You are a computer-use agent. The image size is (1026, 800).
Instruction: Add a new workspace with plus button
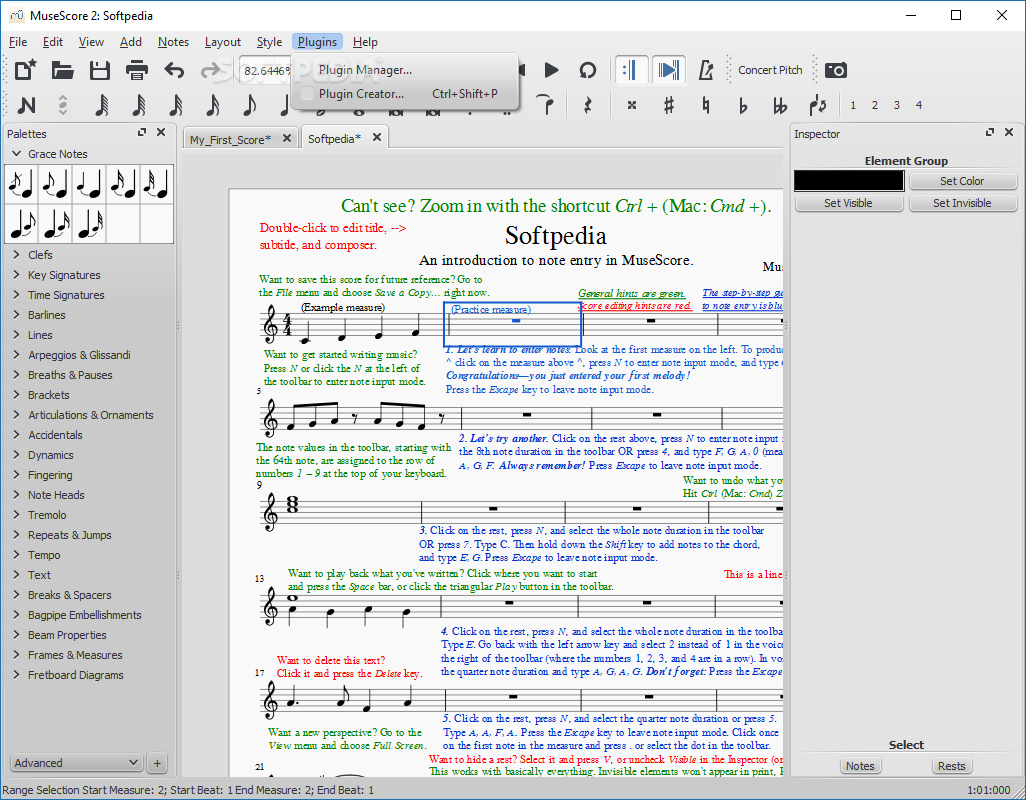(x=157, y=763)
